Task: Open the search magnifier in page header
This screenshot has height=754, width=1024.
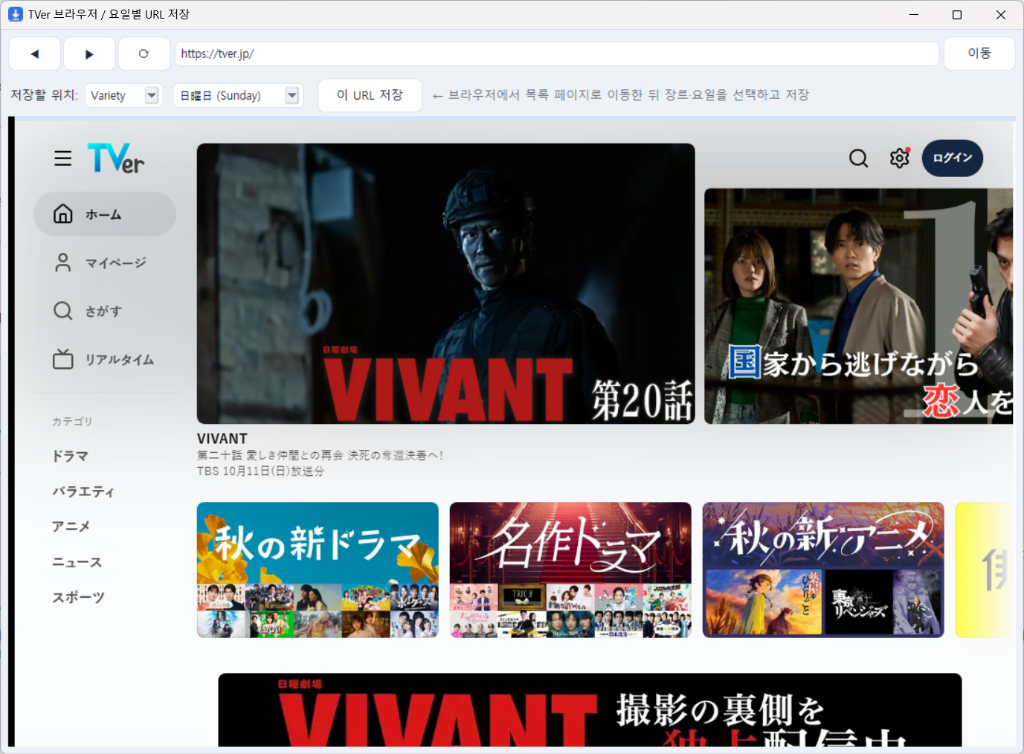Action: pyautogui.click(x=858, y=158)
